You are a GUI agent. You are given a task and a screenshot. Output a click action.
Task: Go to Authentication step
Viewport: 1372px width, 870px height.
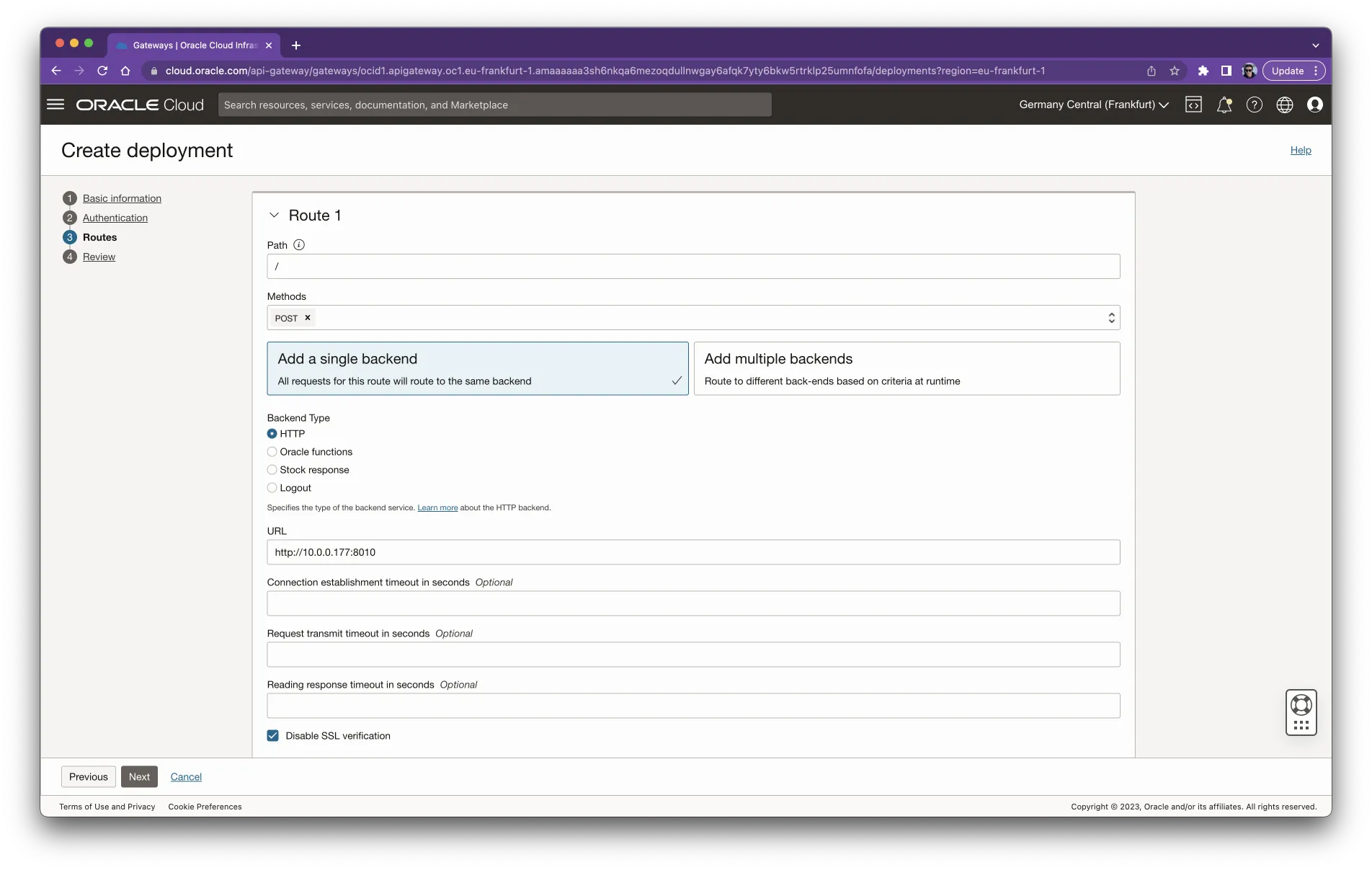click(115, 218)
